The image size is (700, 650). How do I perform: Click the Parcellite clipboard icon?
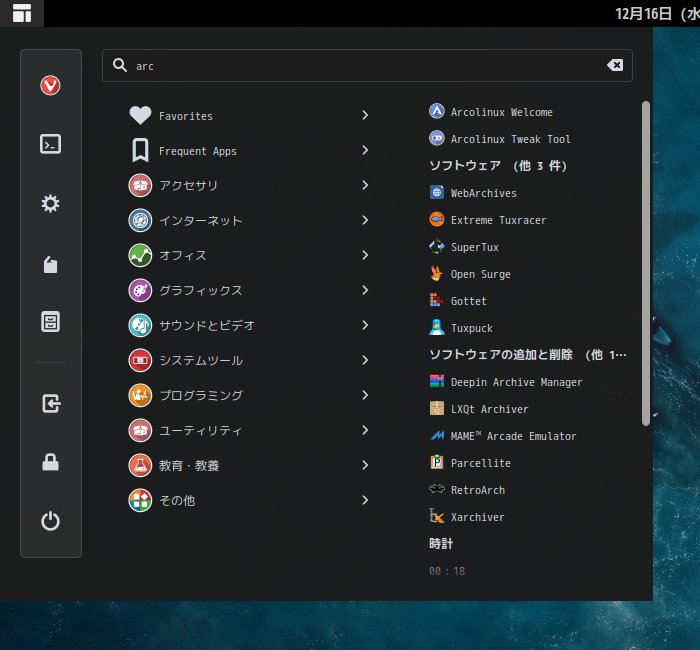click(x=437, y=462)
